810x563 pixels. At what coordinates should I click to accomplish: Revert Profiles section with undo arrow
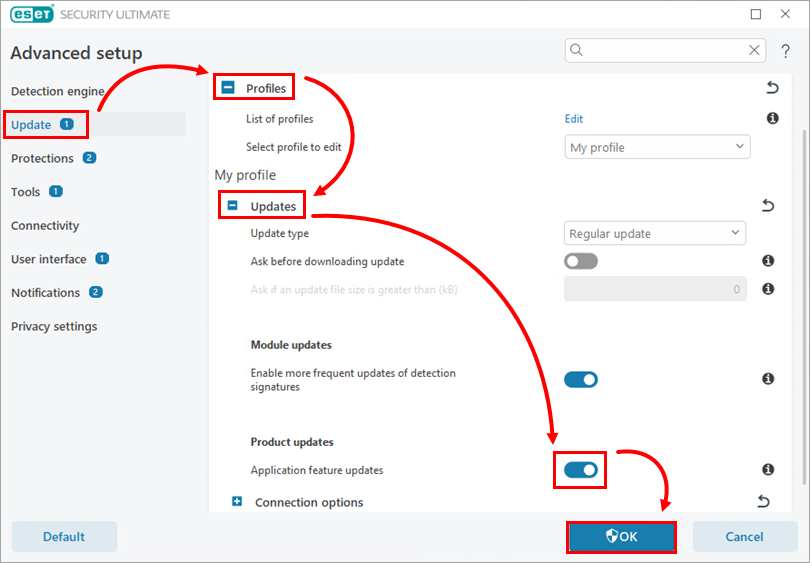771,88
